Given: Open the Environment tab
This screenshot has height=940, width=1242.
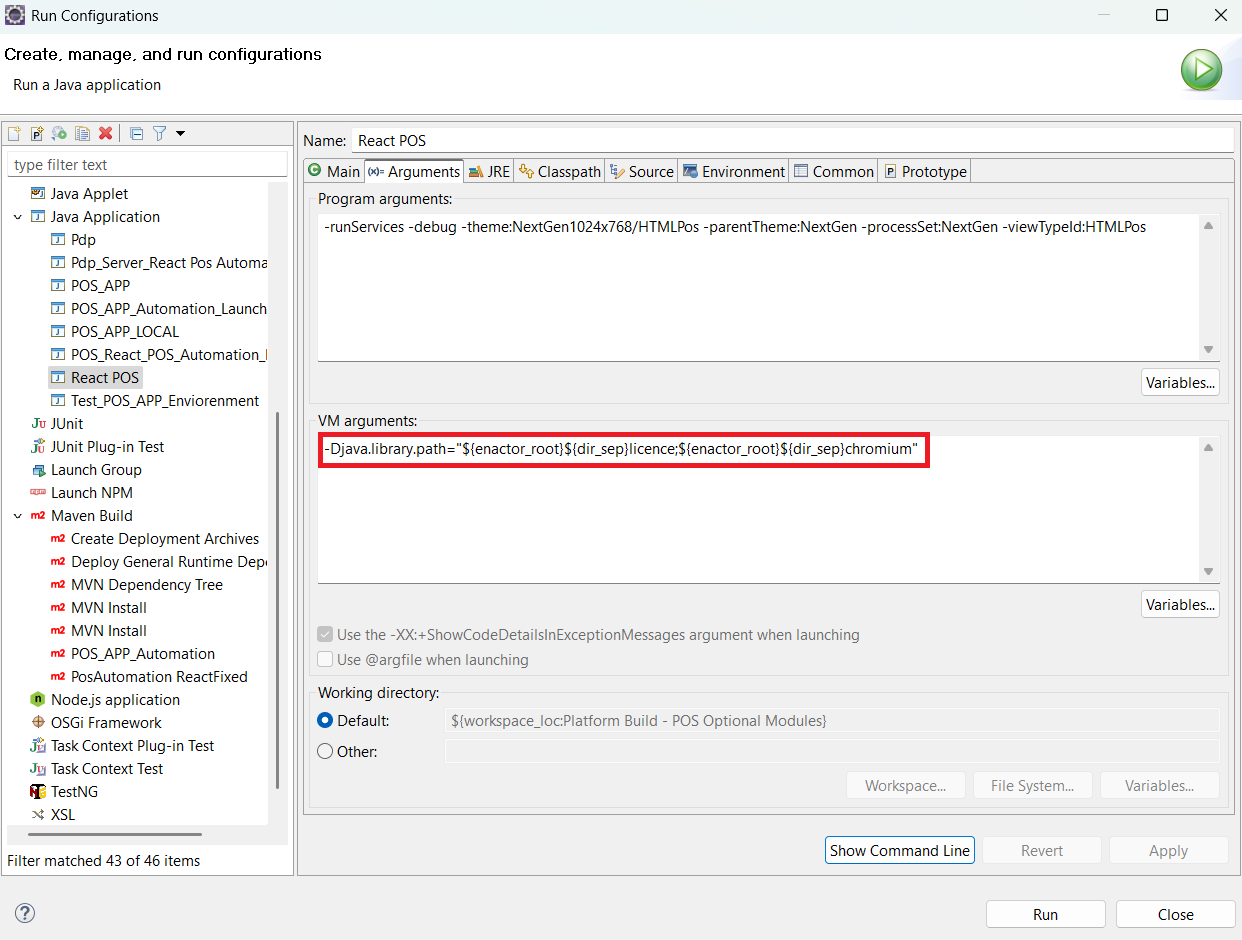Looking at the screenshot, I should pos(734,171).
